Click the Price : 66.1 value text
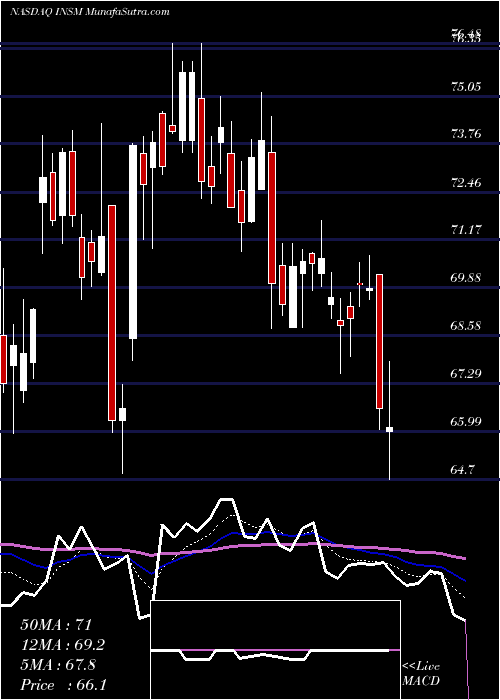This screenshot has height=700, width=500. (x=63, y=684)
